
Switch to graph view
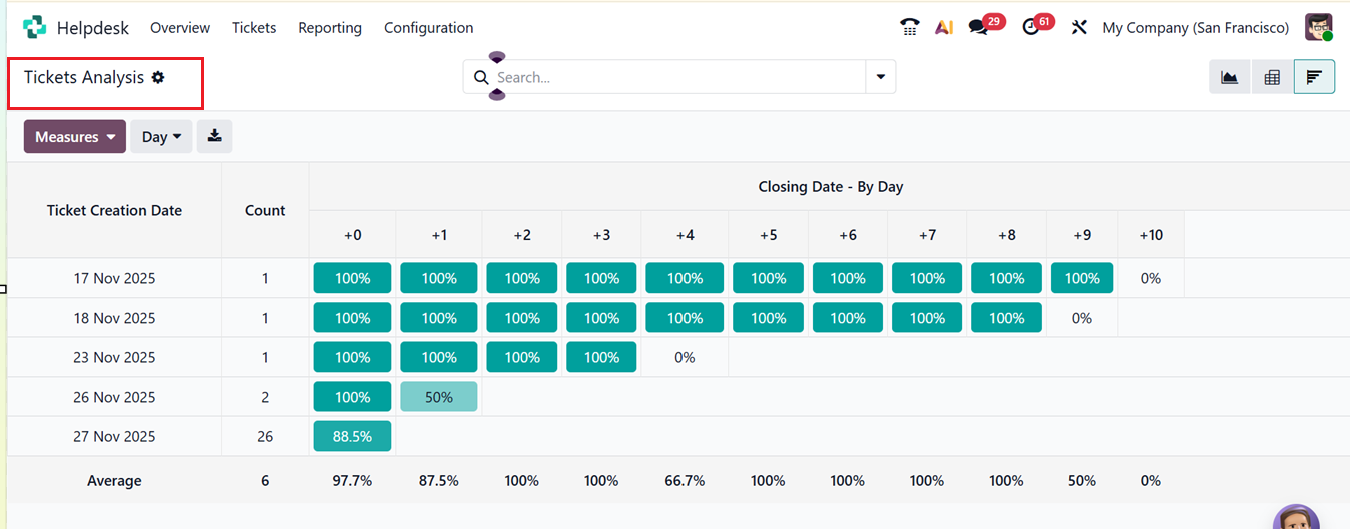point(1229,77)
